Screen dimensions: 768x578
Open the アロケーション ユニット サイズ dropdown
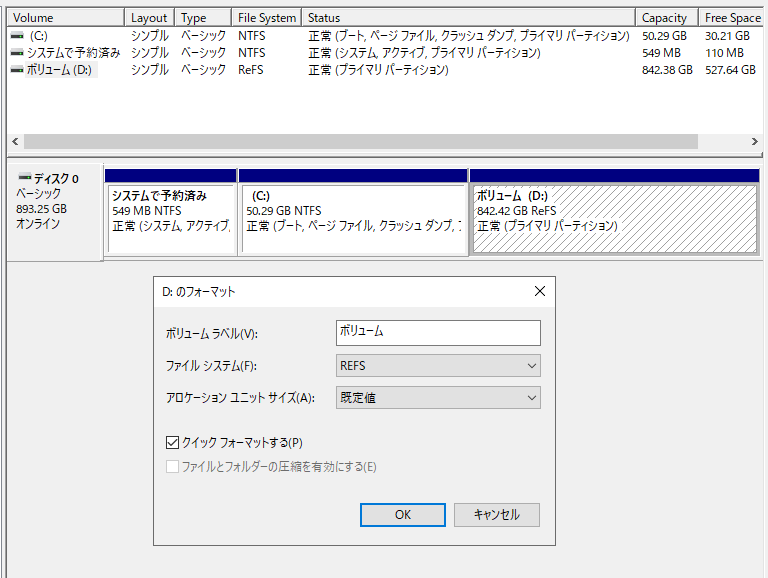[438, 398]
